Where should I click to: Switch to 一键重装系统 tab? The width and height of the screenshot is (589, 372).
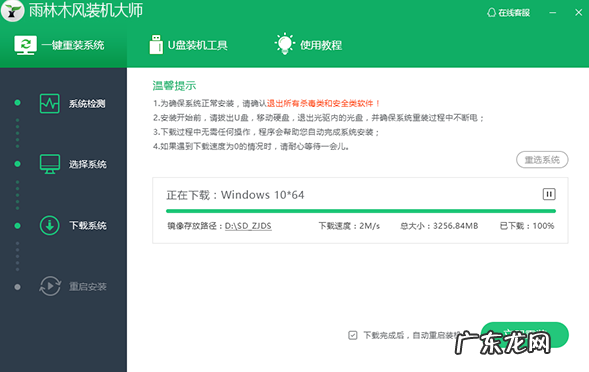coord(63,45)
